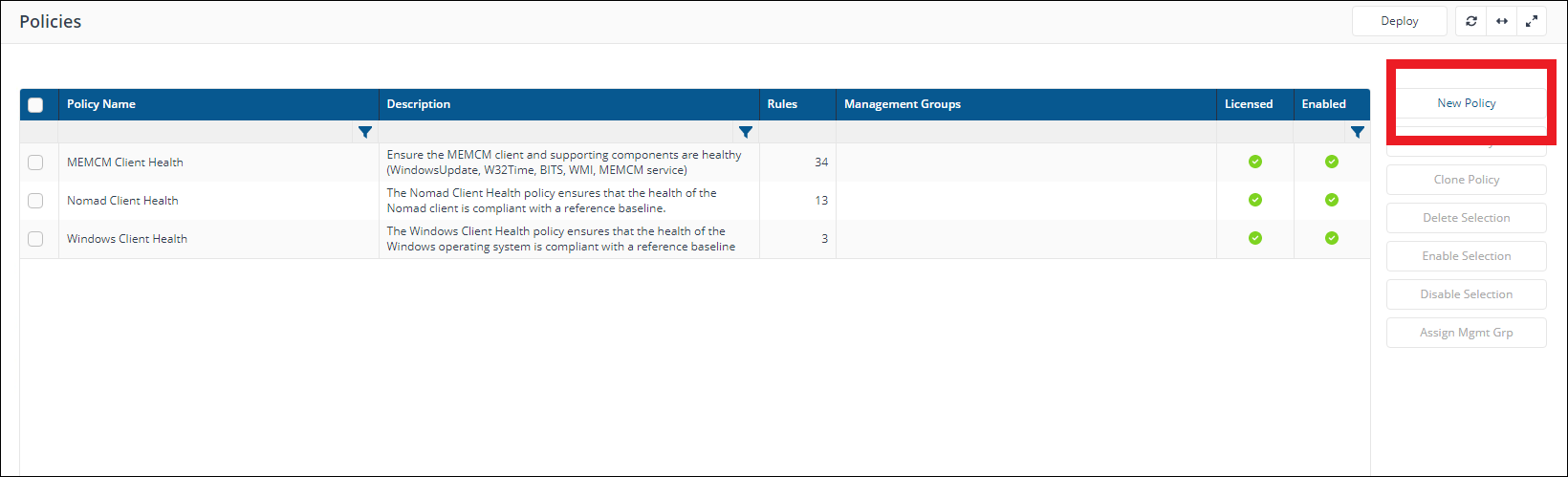Click the horizontal expand arrows icon
This screenshot has width=1568, height=477.
1501,21
